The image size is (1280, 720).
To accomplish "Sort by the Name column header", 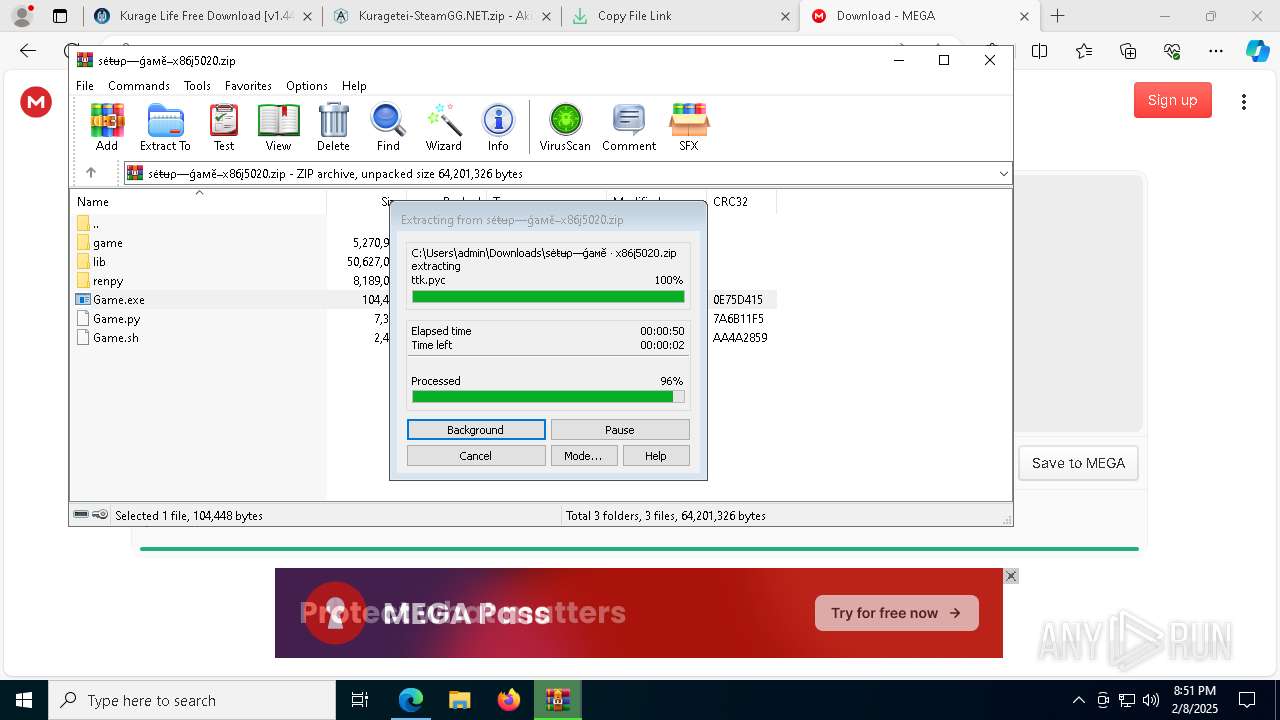I will [x=198, y=201].
